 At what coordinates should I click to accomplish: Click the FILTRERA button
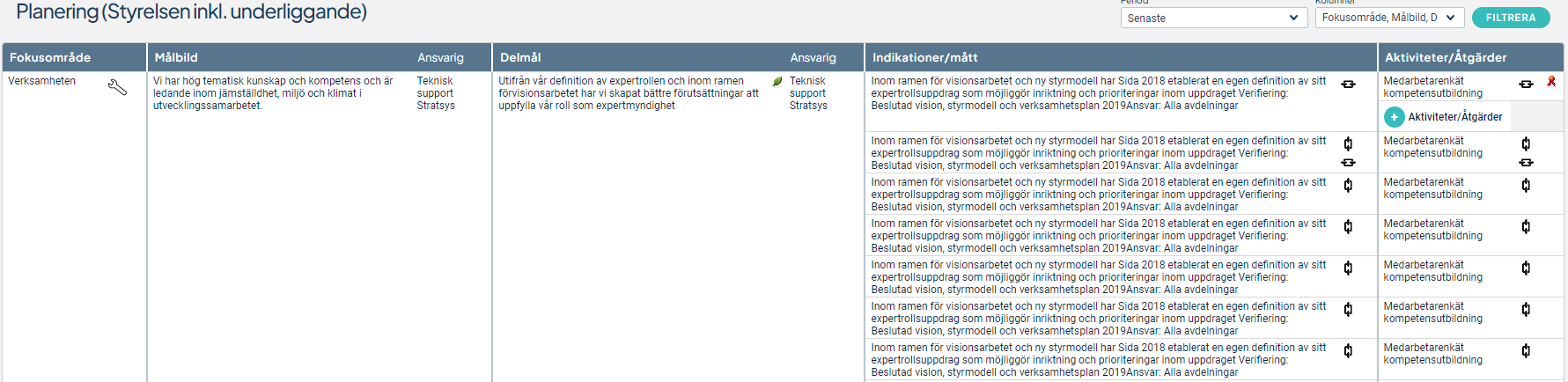[x=1510, y=18]
